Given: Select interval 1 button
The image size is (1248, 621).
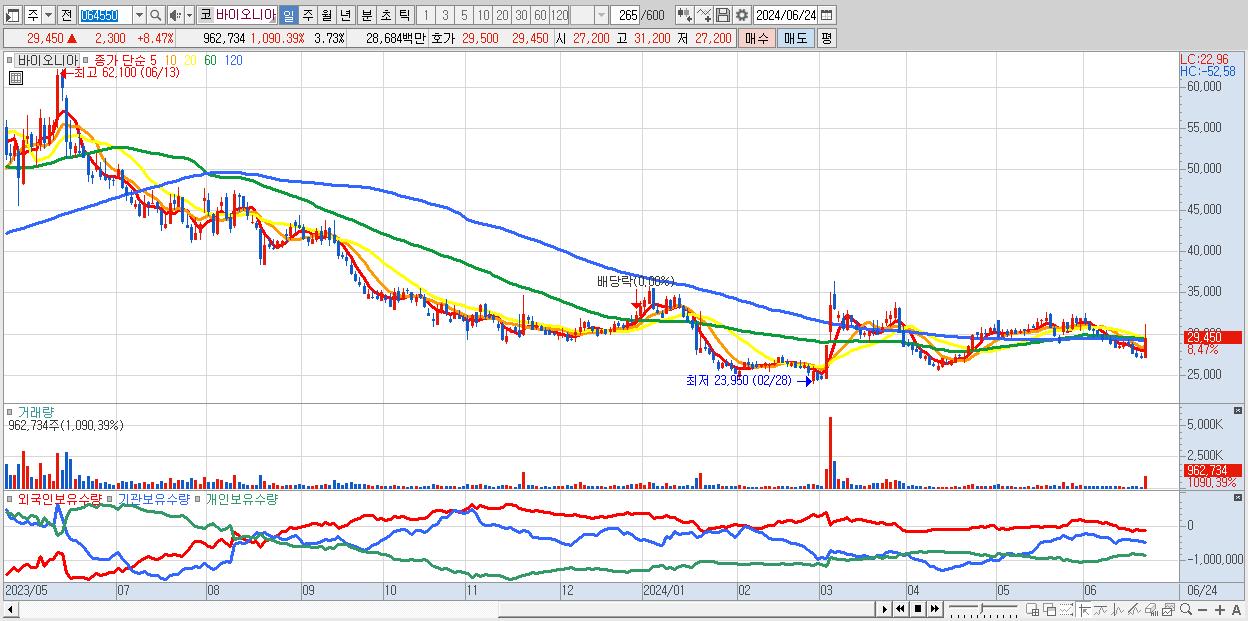Looking at the screenshot, I should 426,16.
